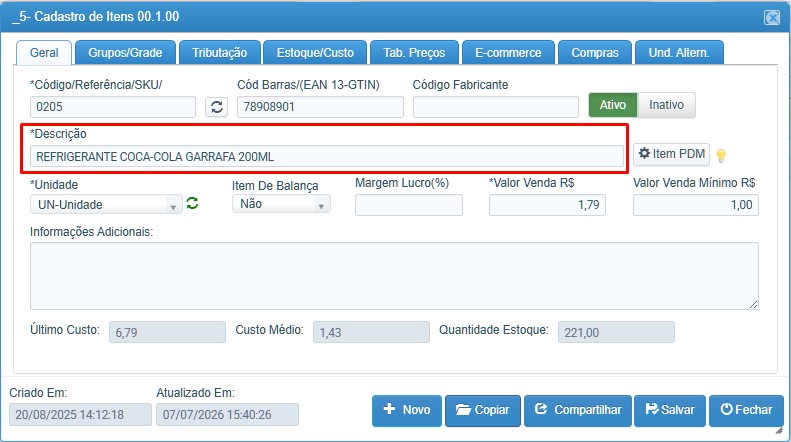The width and height of the screenshot is (791, 442).
Task: Open the Estoque/Custo tab
Action: point(315,53)
